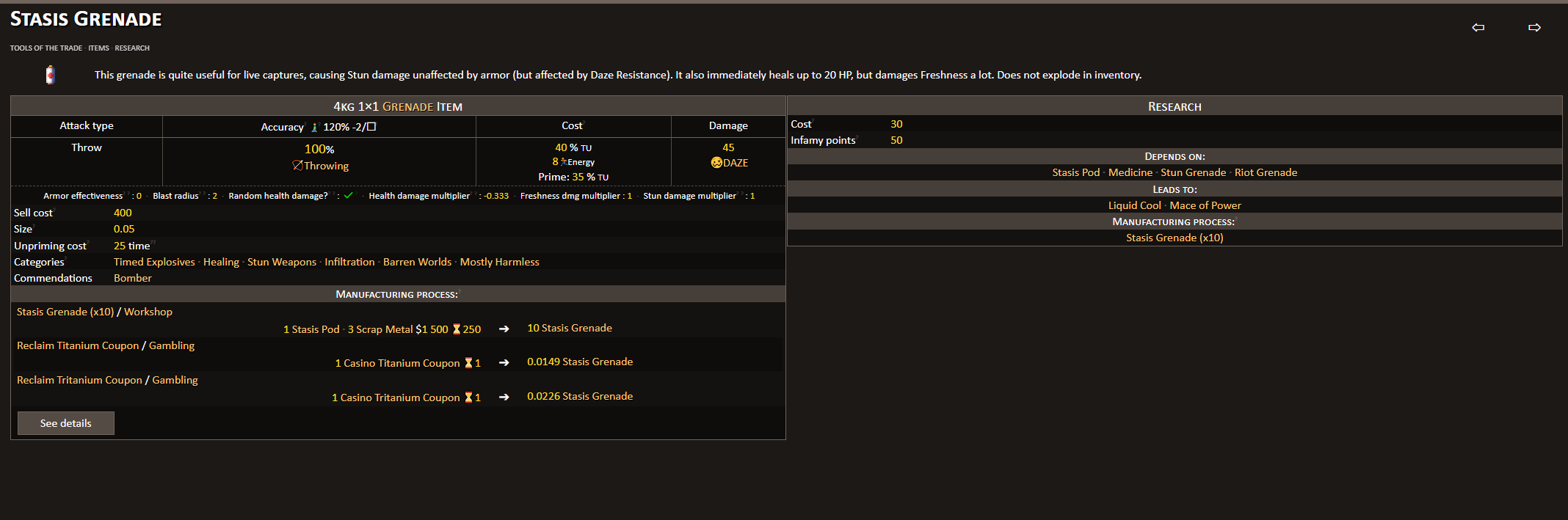Click hourglass in Casino Tritanium Coupon row
This screenshot has width=1568, height=520.
468,398
